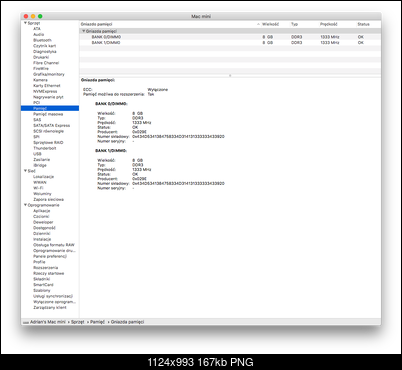Image resolution: width=402 pixels, height=370 pixels.
Task: Collapse the Sprzęt section in sidebar
Action: tap(25, 23)
